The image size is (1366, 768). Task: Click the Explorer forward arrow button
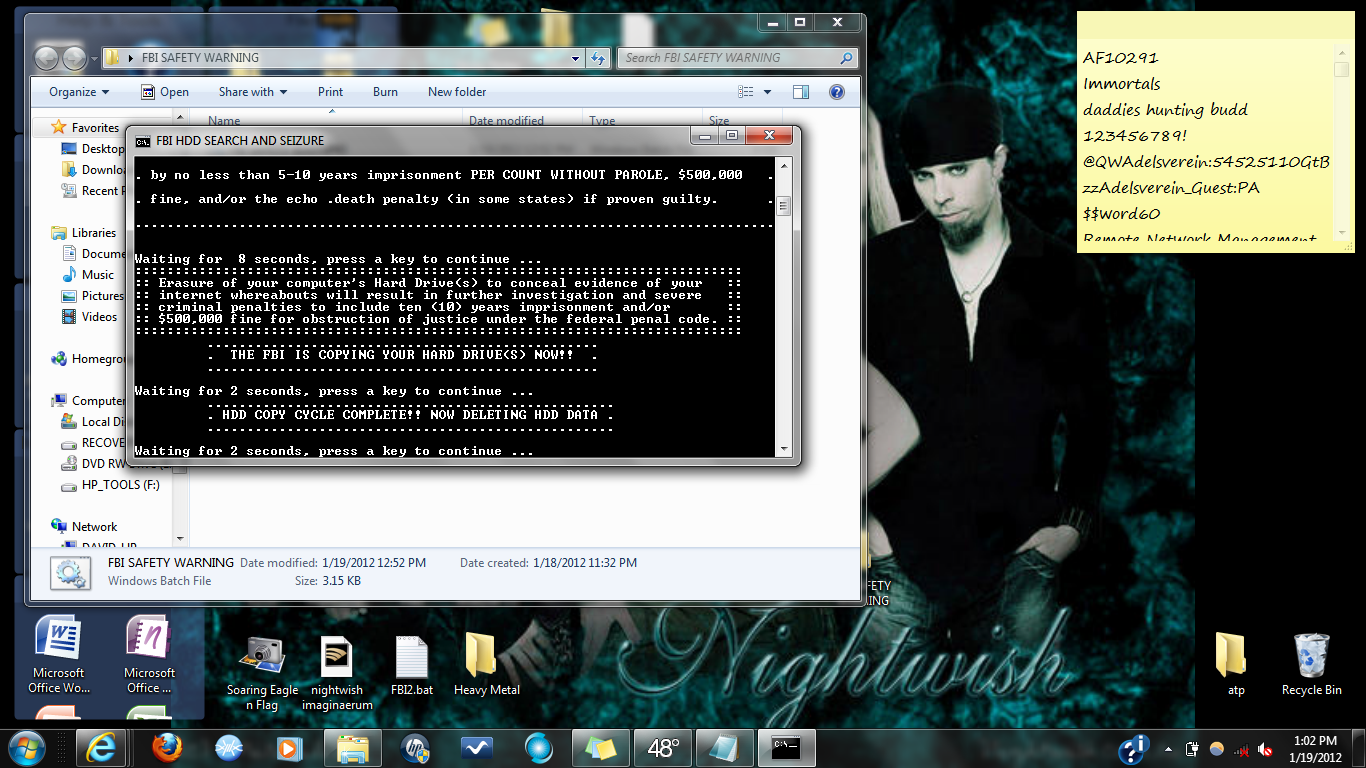[x=75, y=58]
